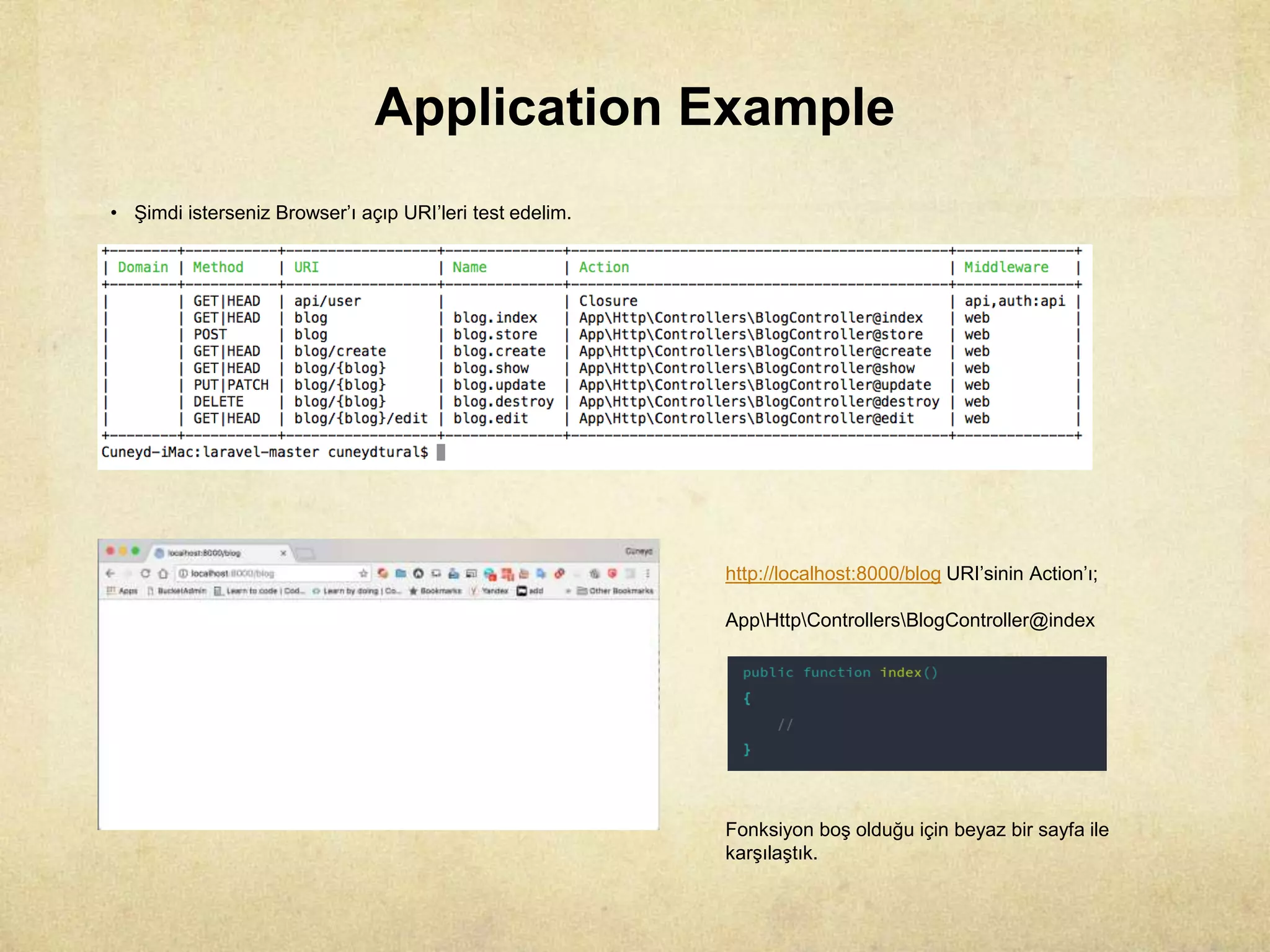Click the 'DELETE' method cell
The height and width of the screenshot is (952, 1270).
[x=218, y=402]
